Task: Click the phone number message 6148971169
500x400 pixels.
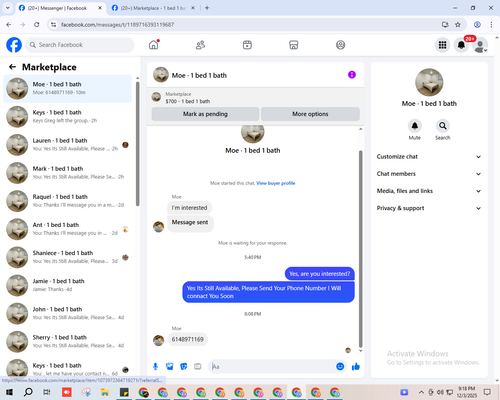Action: [x=187, y=339]
